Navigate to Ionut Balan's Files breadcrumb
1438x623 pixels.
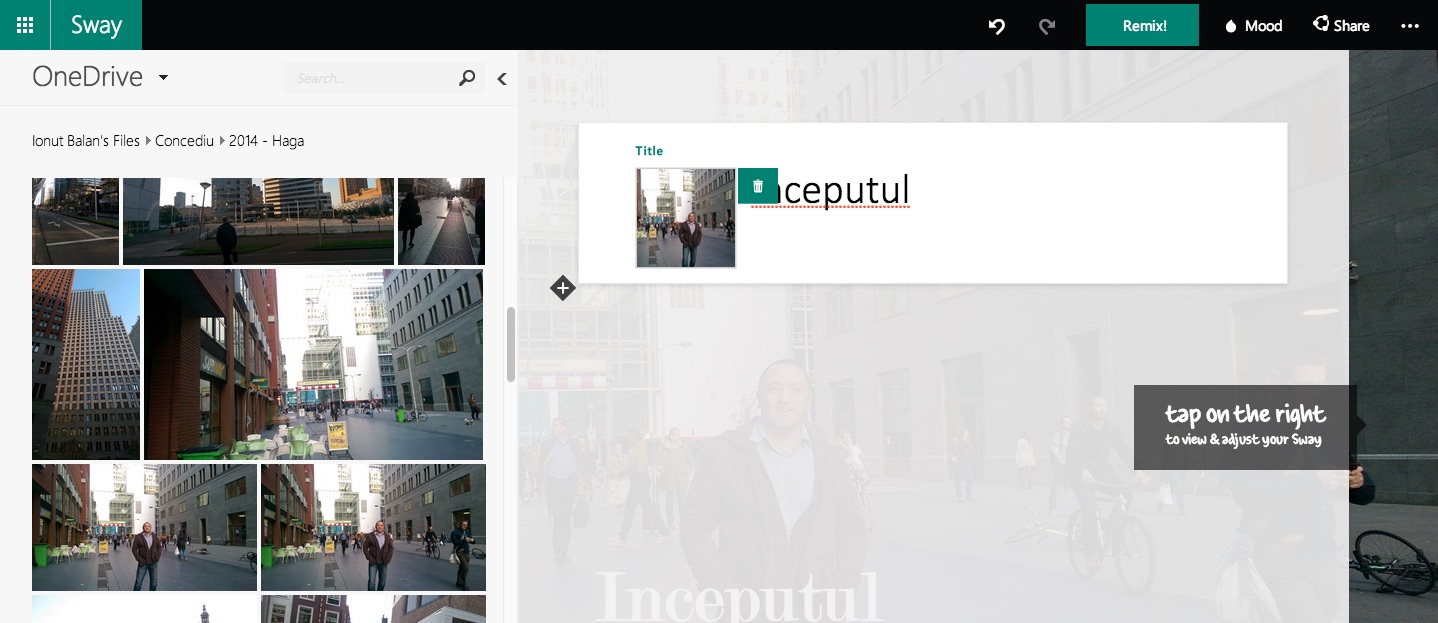86,141
